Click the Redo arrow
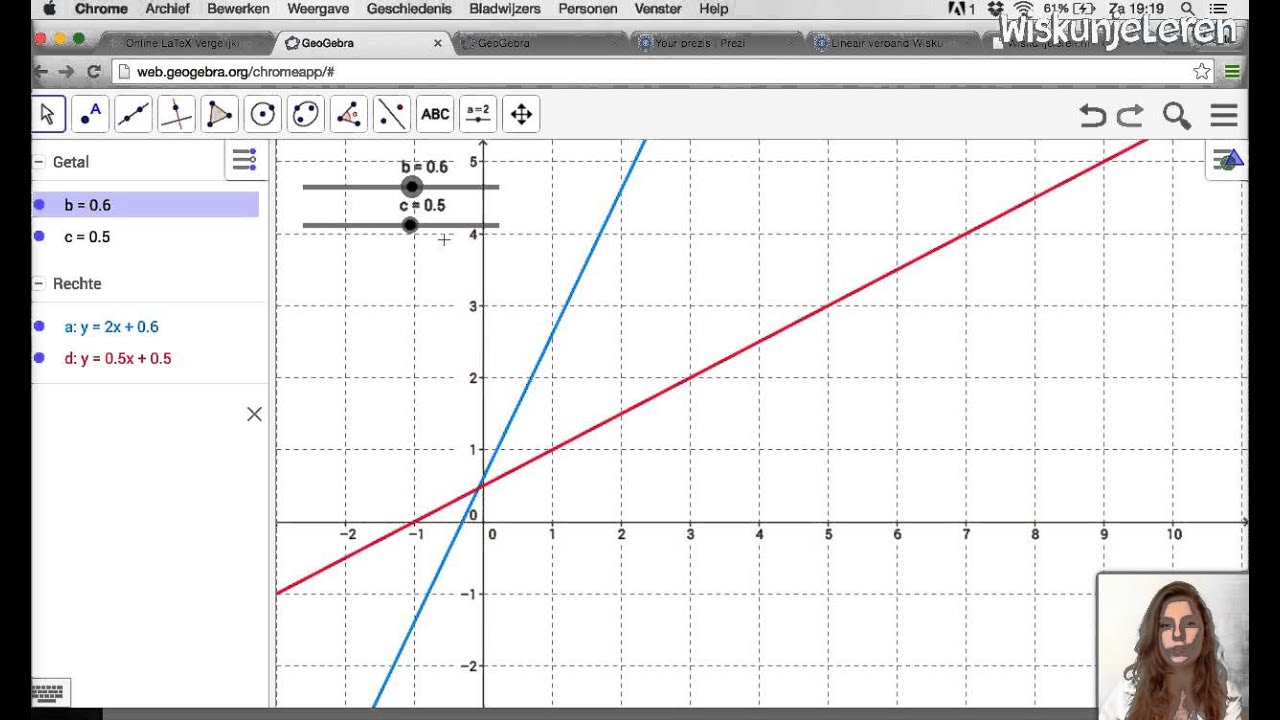Image resolution: width=1280 pixels, height=720 pixels. 1130,115
